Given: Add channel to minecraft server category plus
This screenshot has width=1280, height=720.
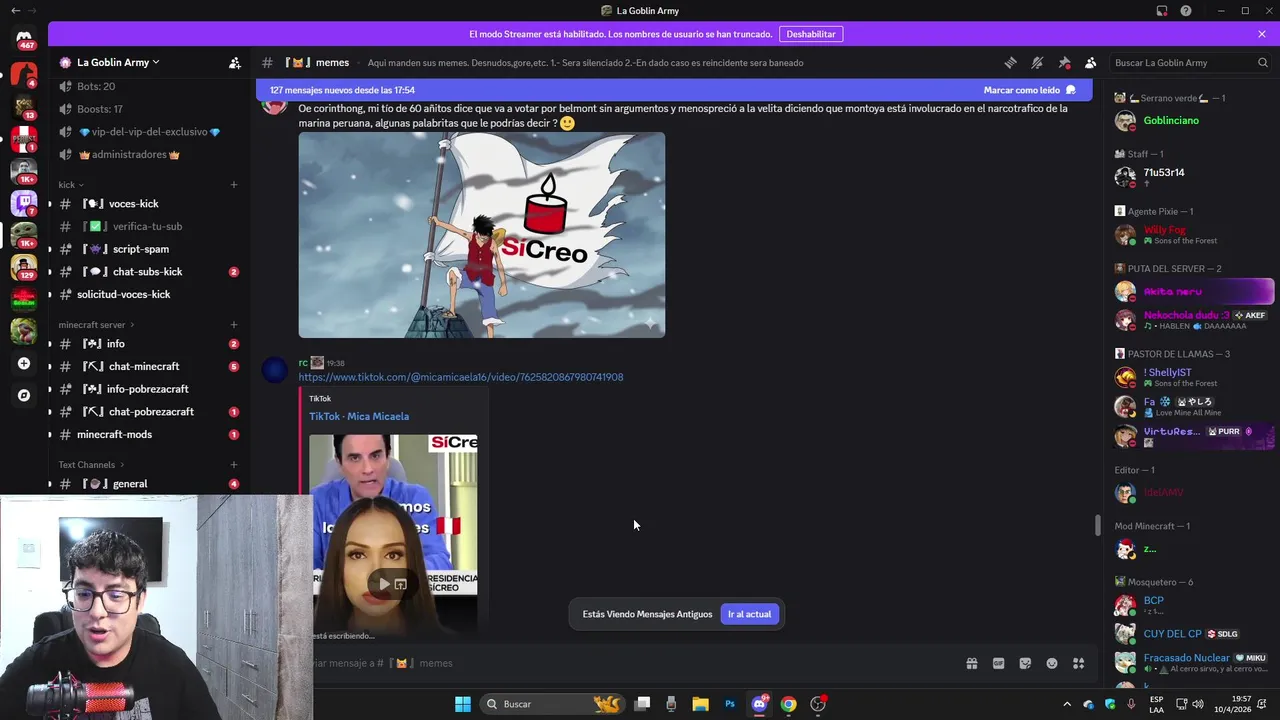Looking at the screenshot, I should pyautogui.click(x=234, y=325).
